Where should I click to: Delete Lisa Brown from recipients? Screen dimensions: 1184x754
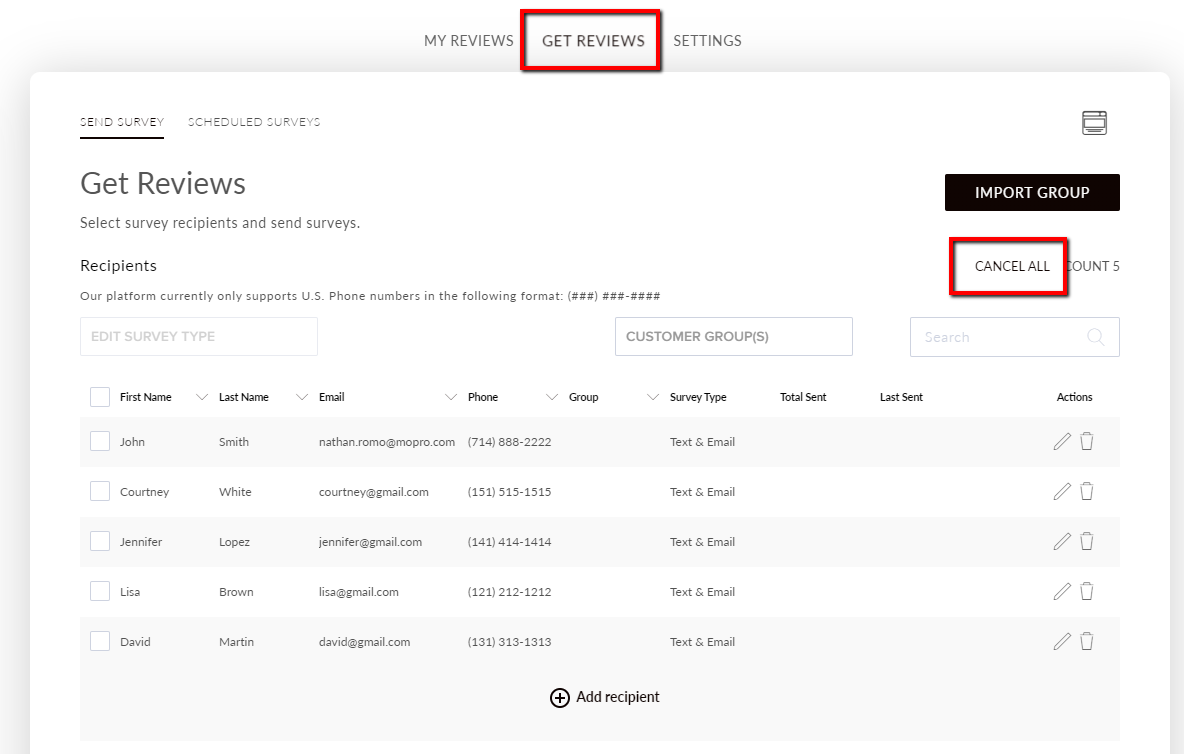(x=1087, y=592)
